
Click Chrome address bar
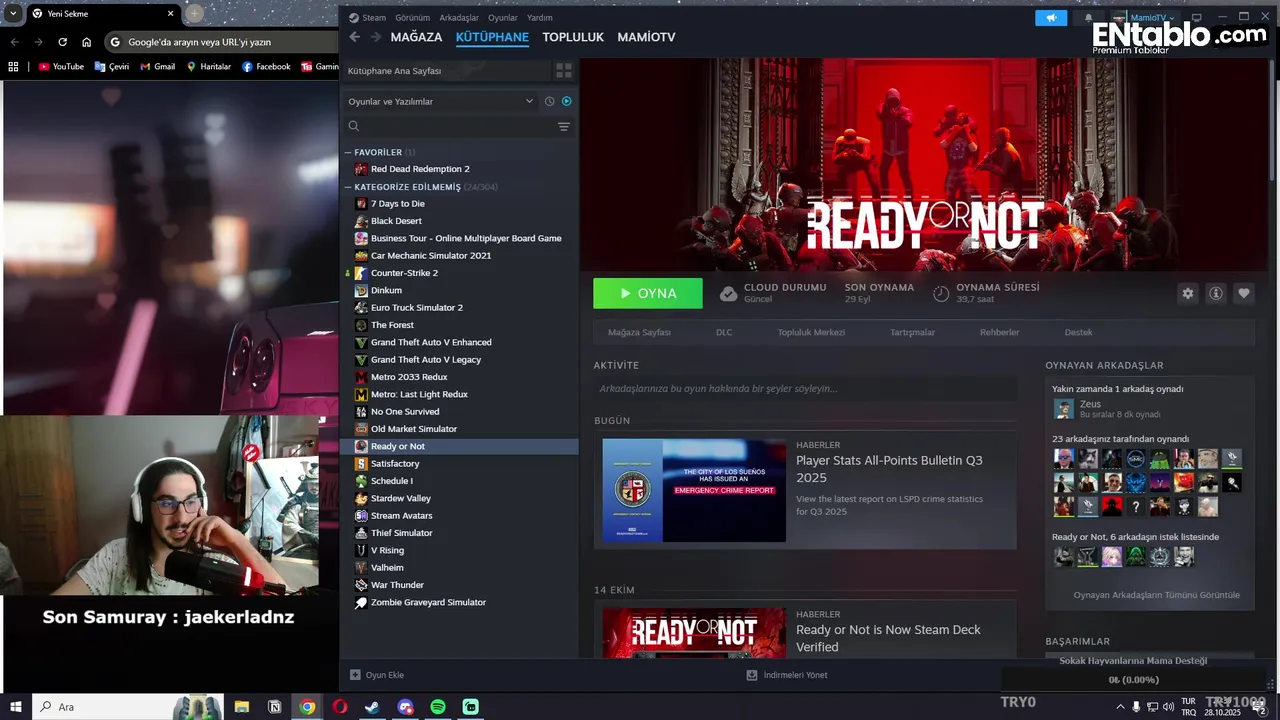coord(222,42)
